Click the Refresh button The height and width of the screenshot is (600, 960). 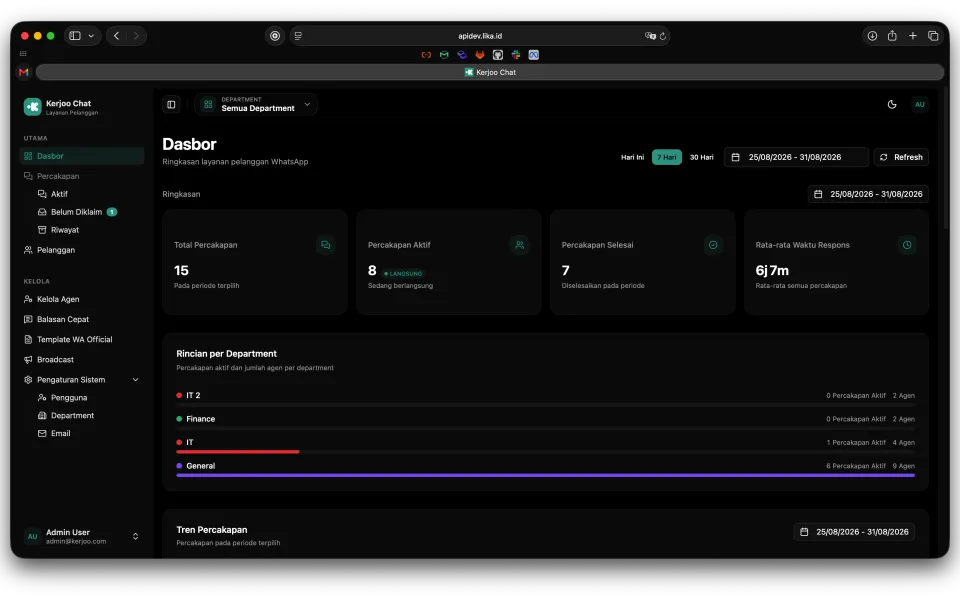[x=901, y=157]
